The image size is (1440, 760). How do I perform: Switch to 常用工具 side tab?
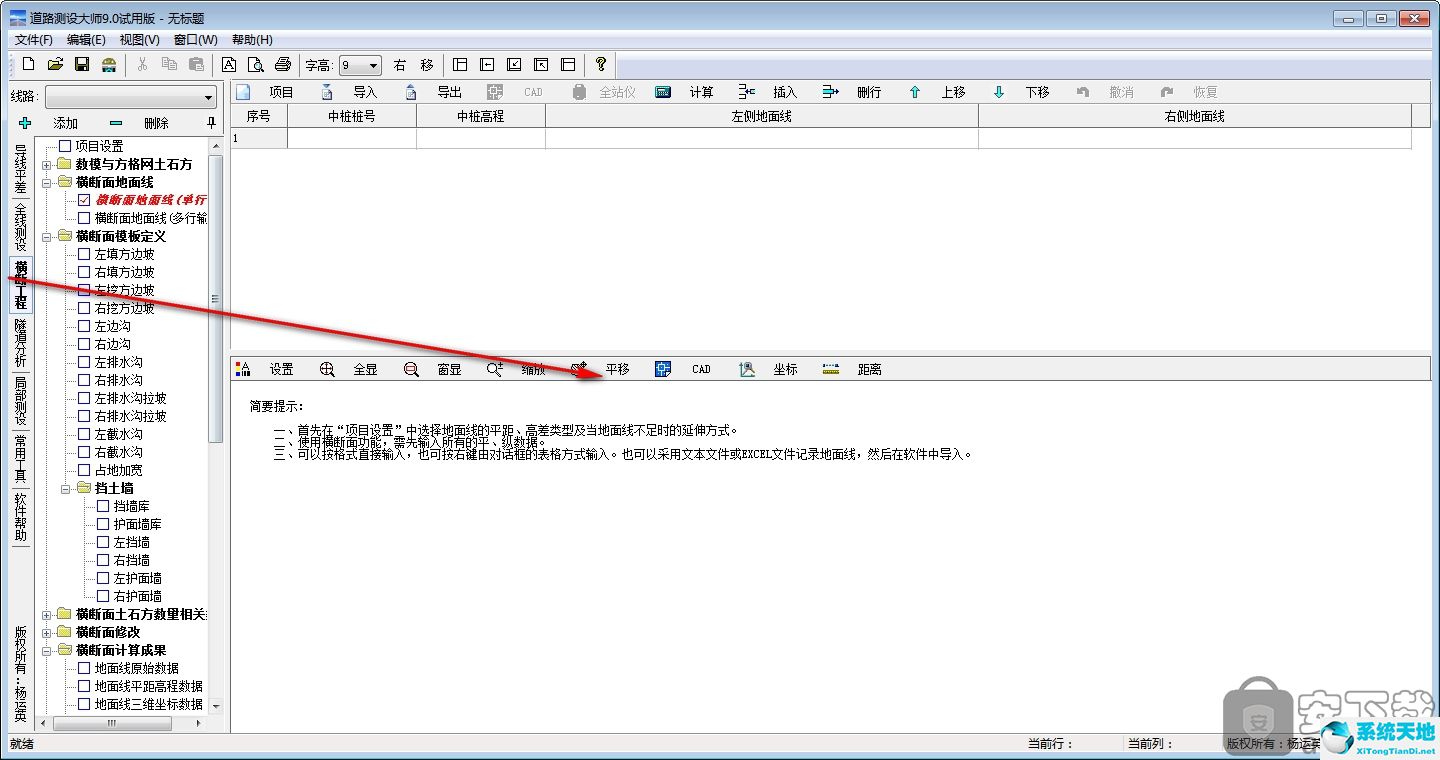click(20, 459)
